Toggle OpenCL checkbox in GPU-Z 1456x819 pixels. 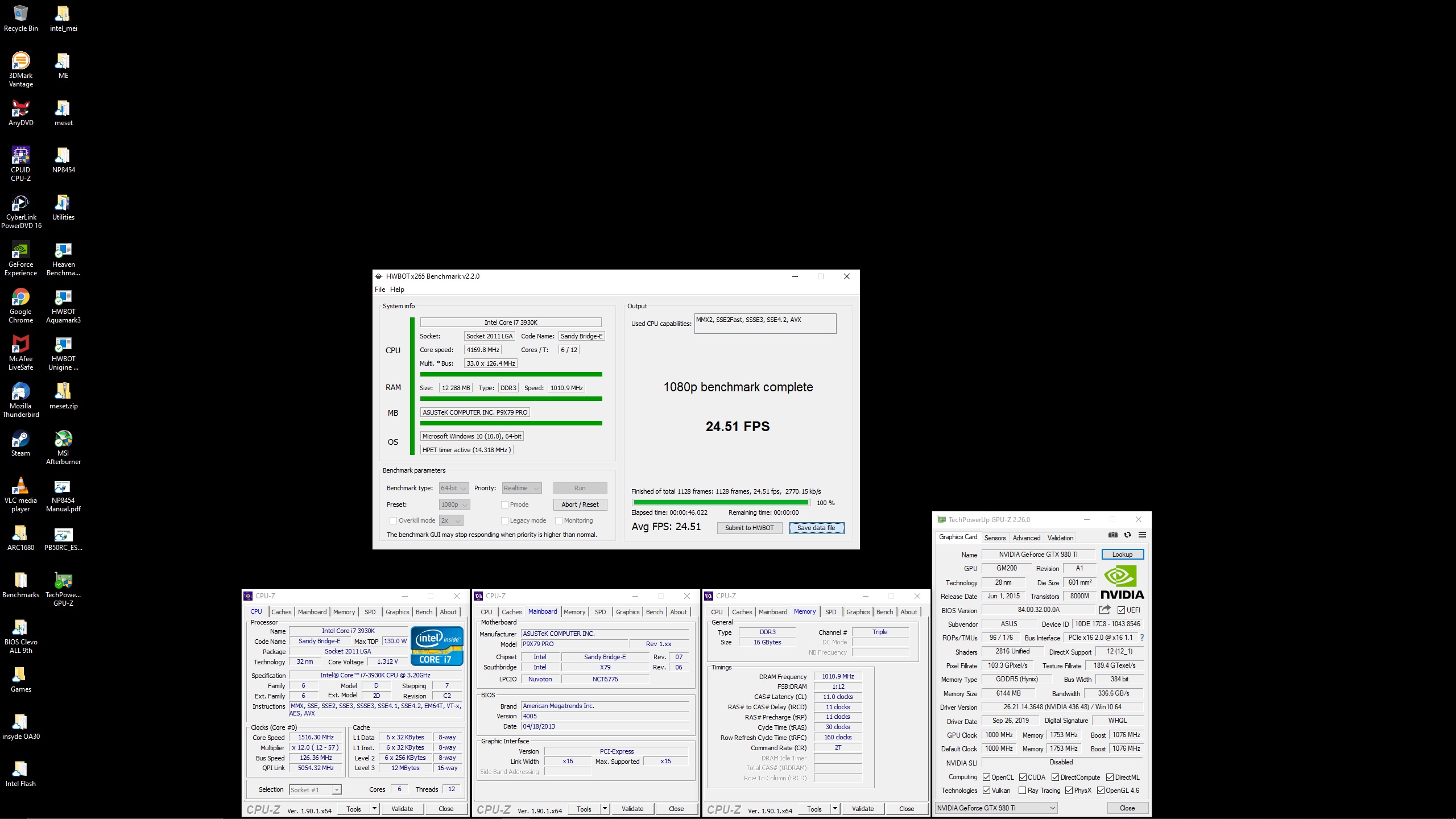[x=986, y=777]
